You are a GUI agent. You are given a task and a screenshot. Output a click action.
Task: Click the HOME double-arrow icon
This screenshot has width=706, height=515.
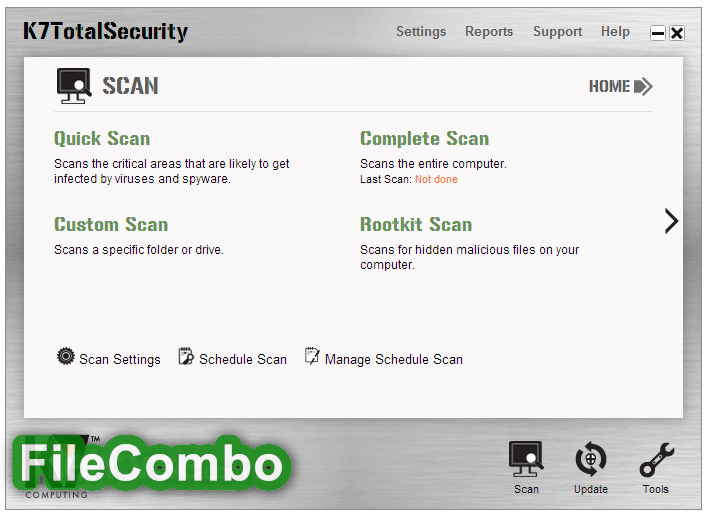pyautogui.click(x=643, y=86)
